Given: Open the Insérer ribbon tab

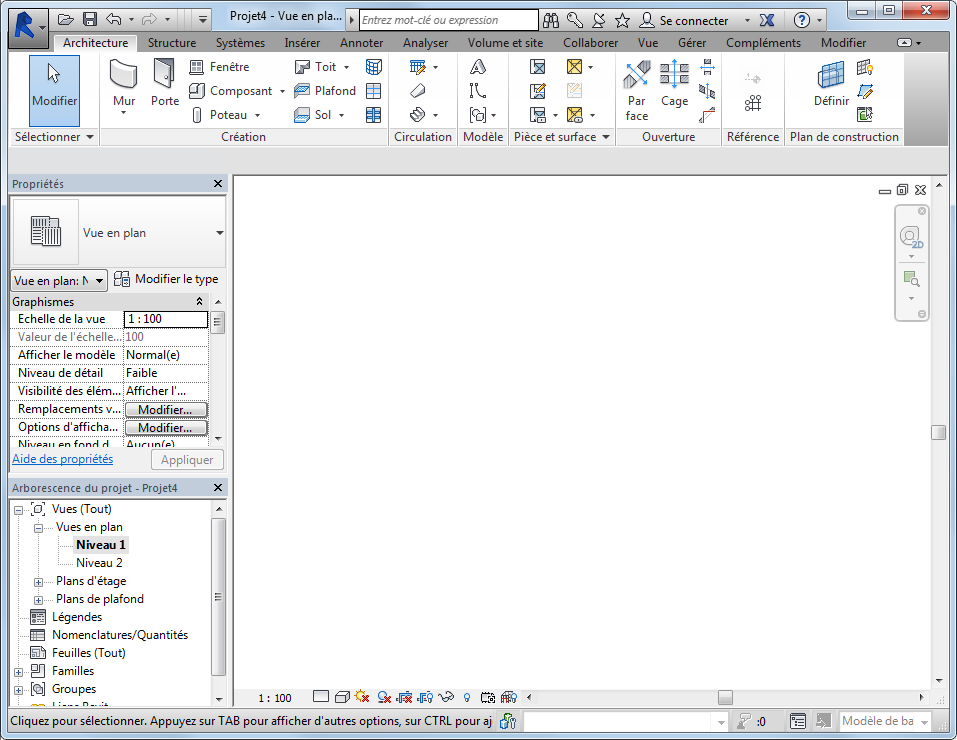Looking at the screenshot, I should pyautogui.click(x=302, y=43).
